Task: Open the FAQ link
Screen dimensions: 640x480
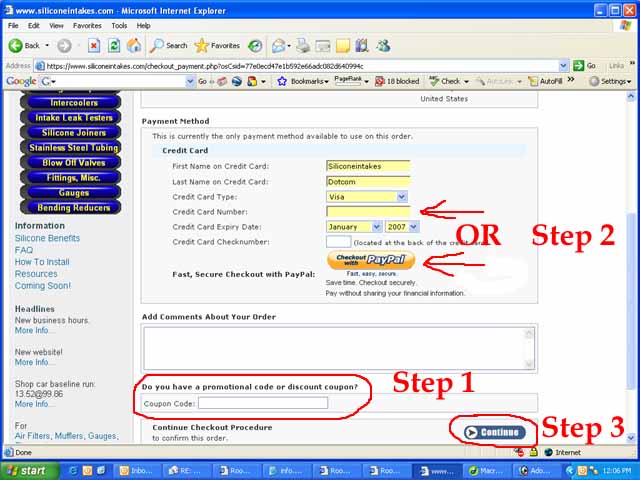Action: tap(24, 250)
